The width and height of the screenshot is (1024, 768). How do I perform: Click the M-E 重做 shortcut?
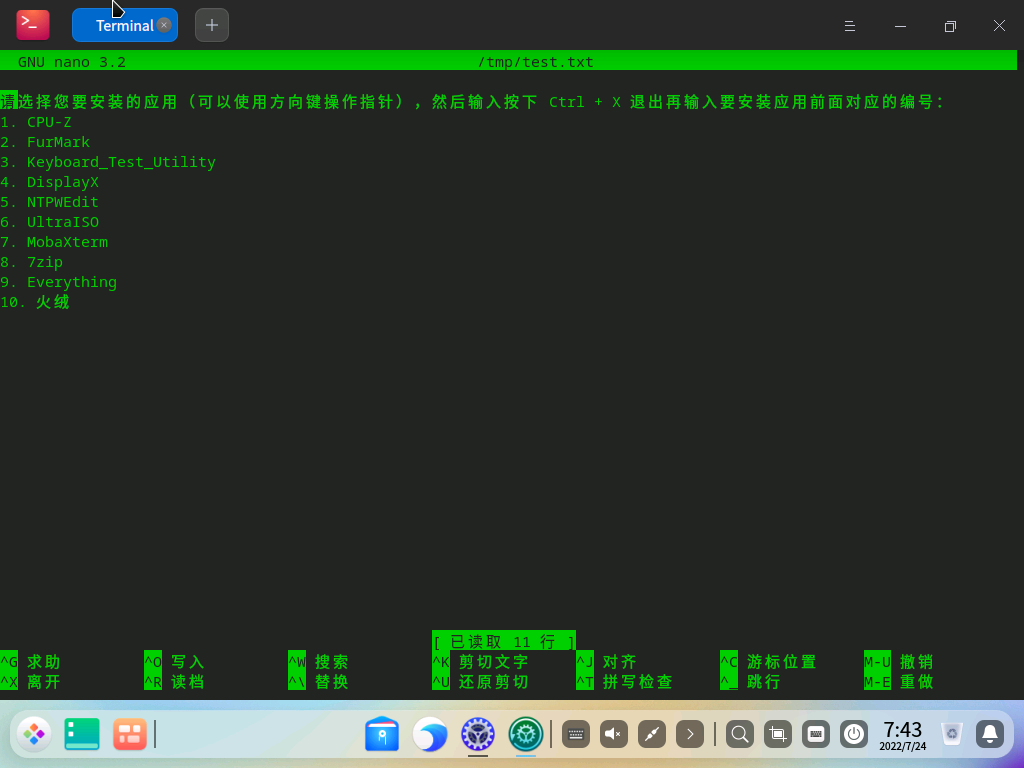click(x=899, y=682)
